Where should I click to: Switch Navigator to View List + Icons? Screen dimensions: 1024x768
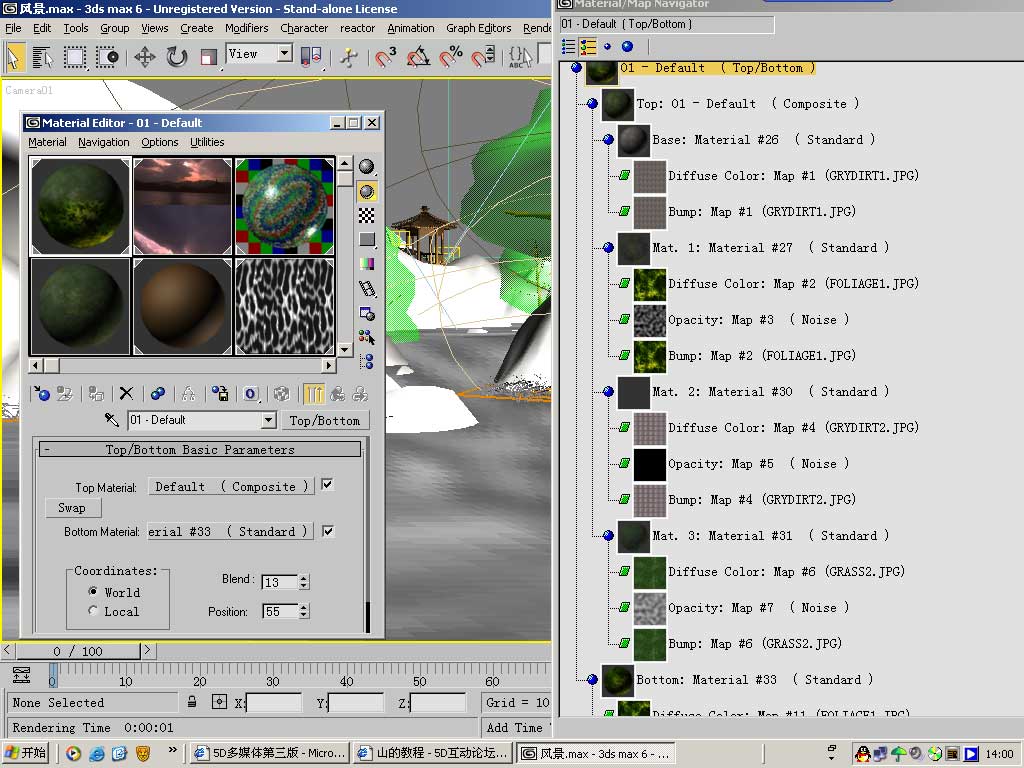click(x=588, y=46)
